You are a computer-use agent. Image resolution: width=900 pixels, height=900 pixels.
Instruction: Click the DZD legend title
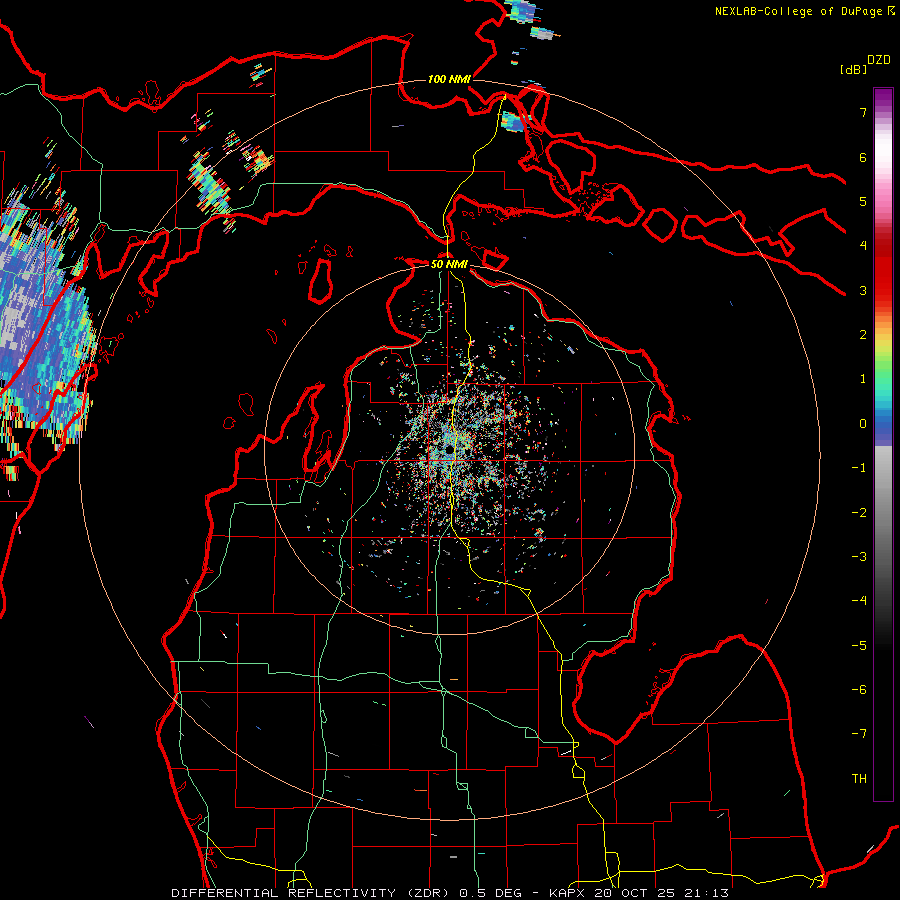[x=879, y=60]
